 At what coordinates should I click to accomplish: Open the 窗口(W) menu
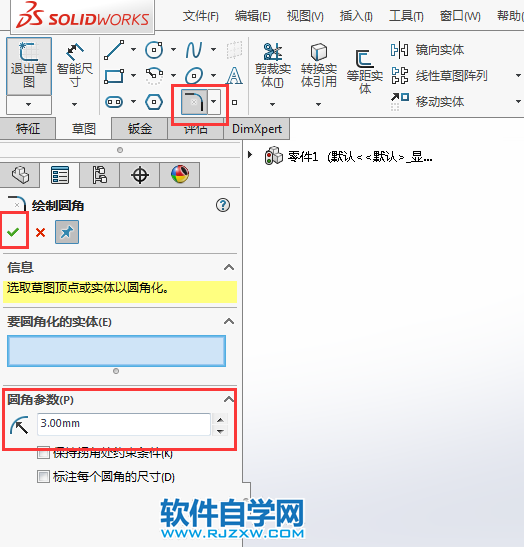point(460,16)
